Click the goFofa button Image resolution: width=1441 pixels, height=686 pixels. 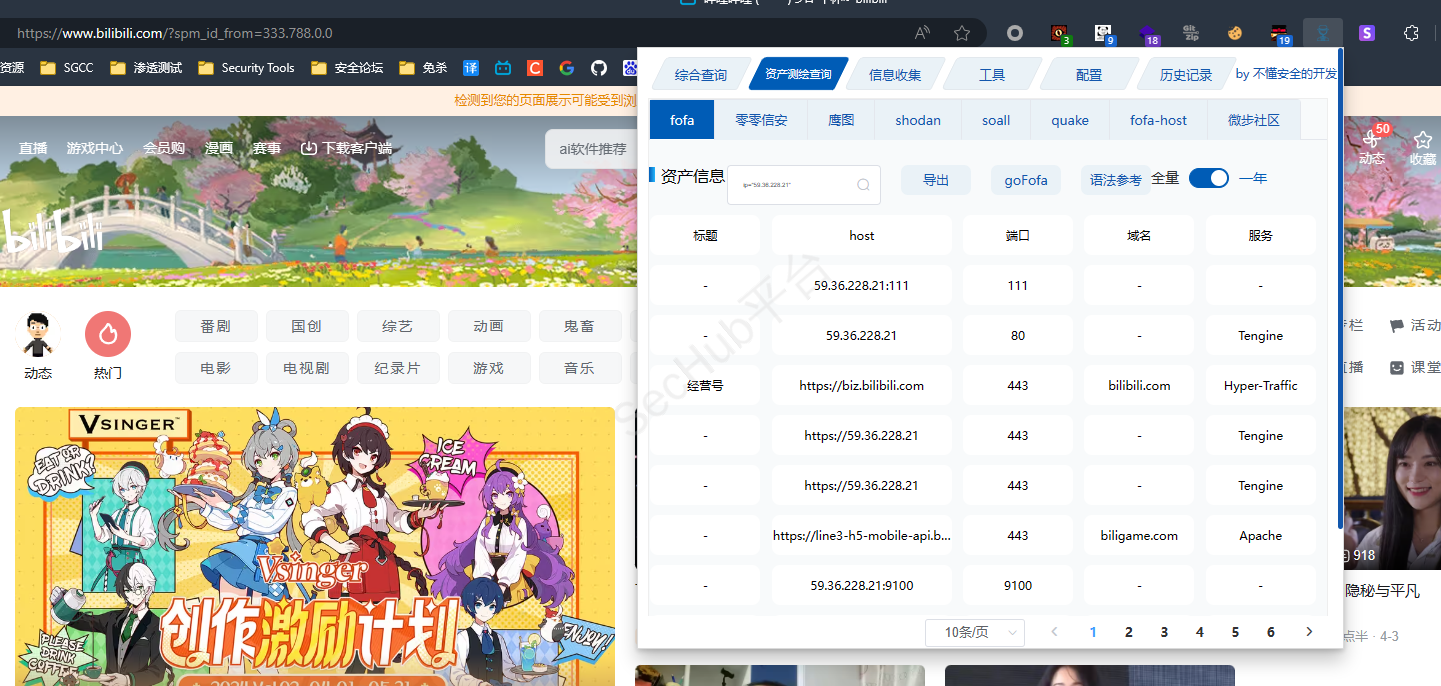[1025, 180]
